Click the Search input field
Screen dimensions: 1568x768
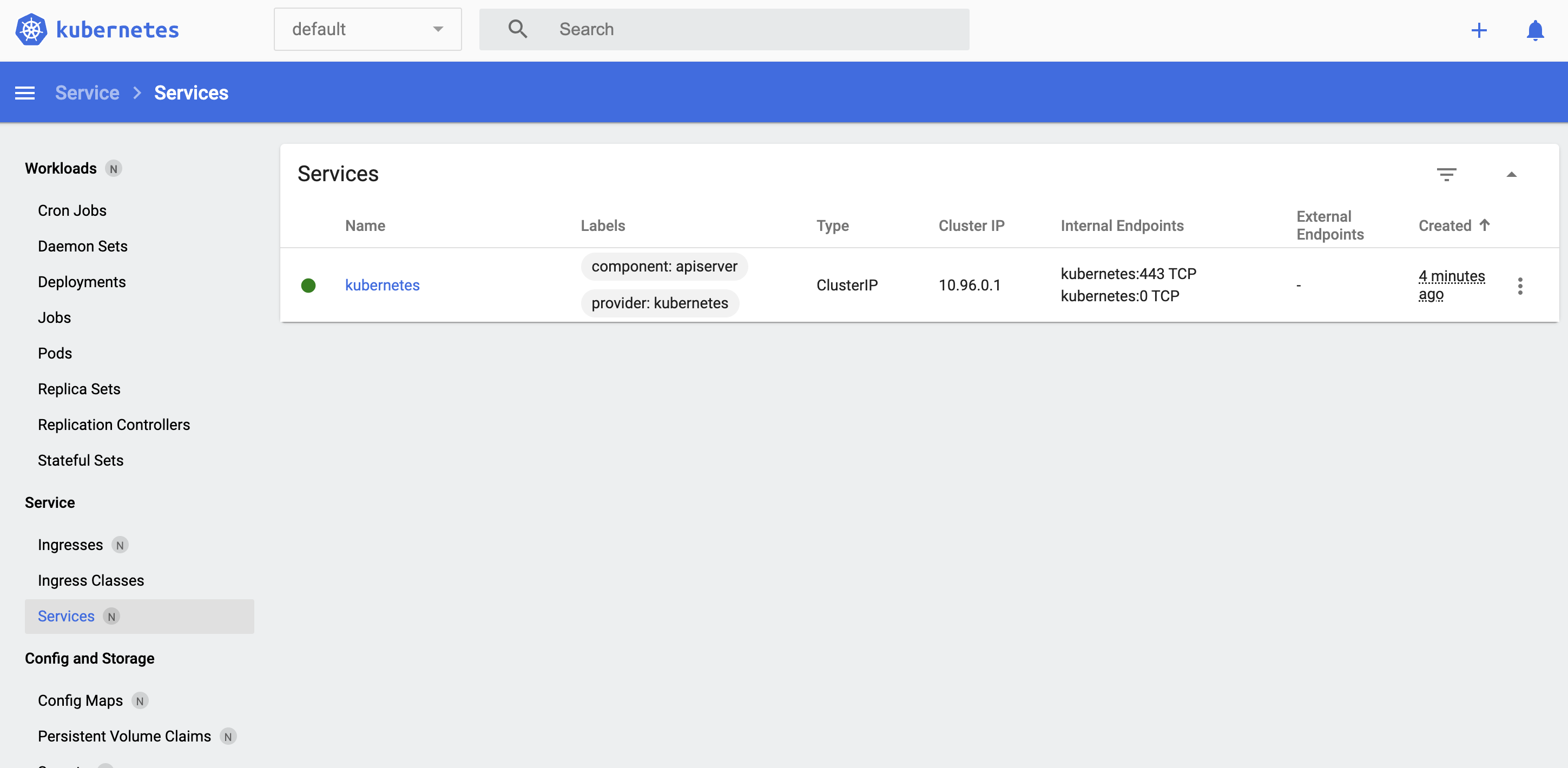[724, 29]
